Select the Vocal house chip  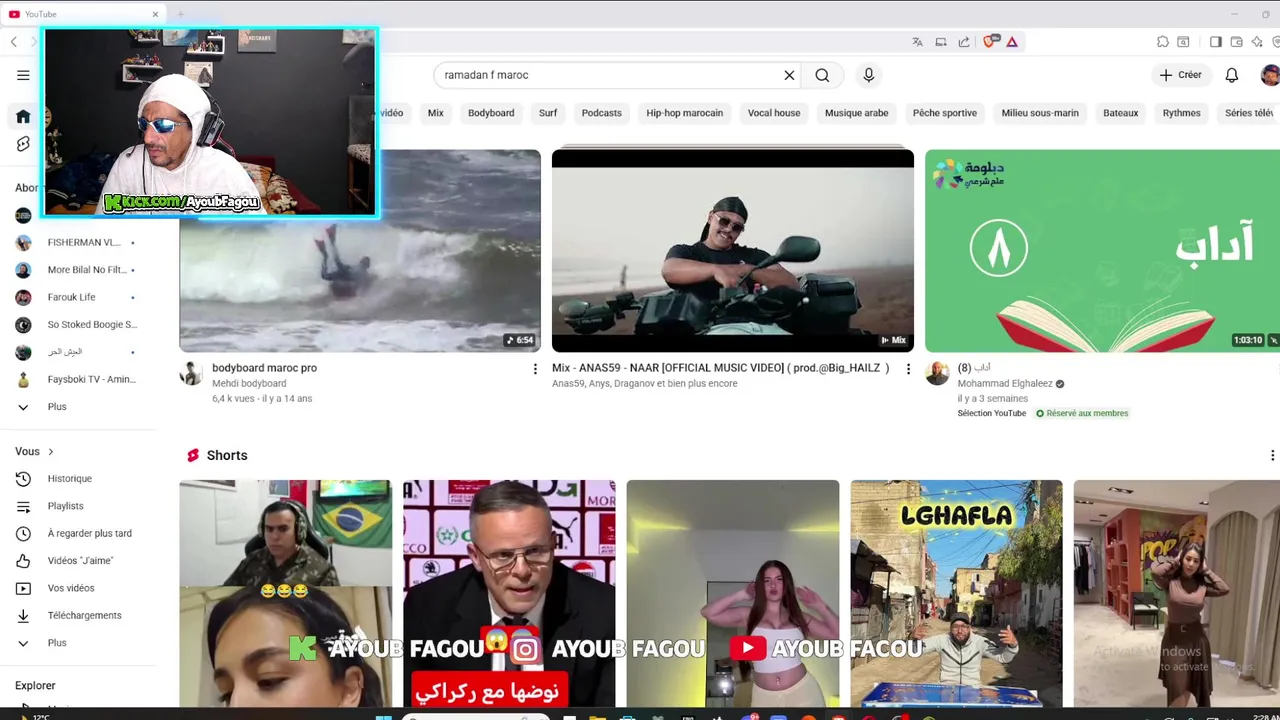[x=774, y=113]
